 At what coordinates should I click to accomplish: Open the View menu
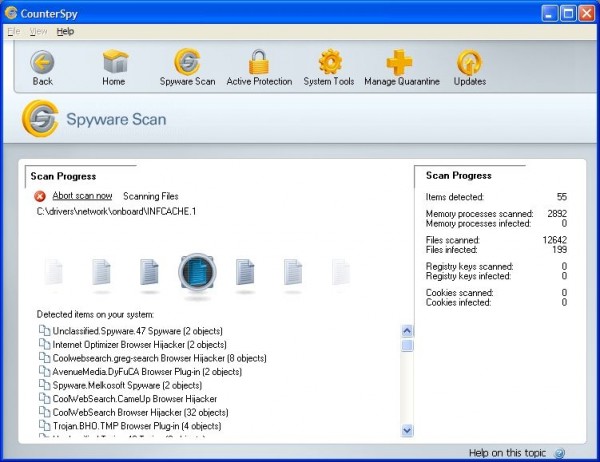38,31
